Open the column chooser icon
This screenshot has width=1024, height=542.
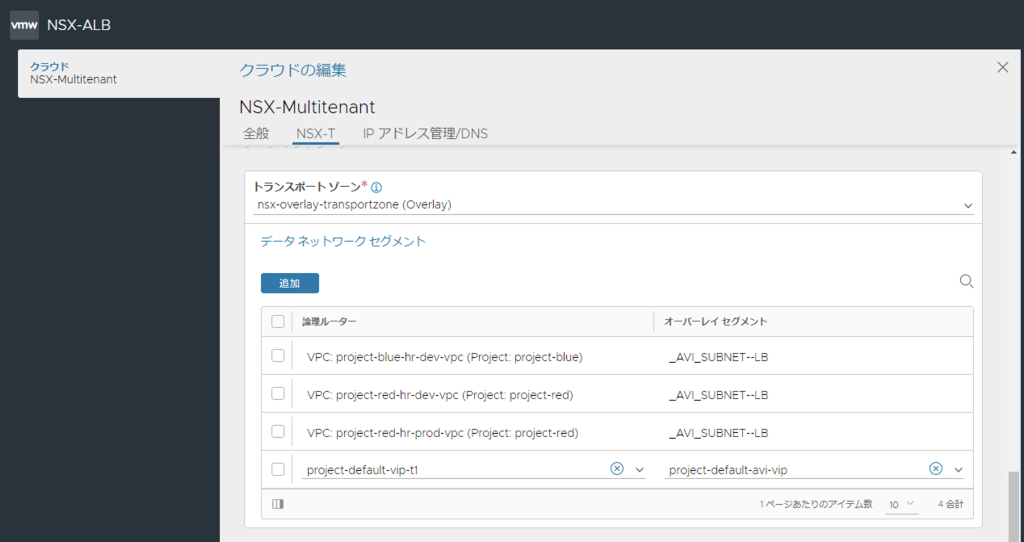click(x=277, y=504)
